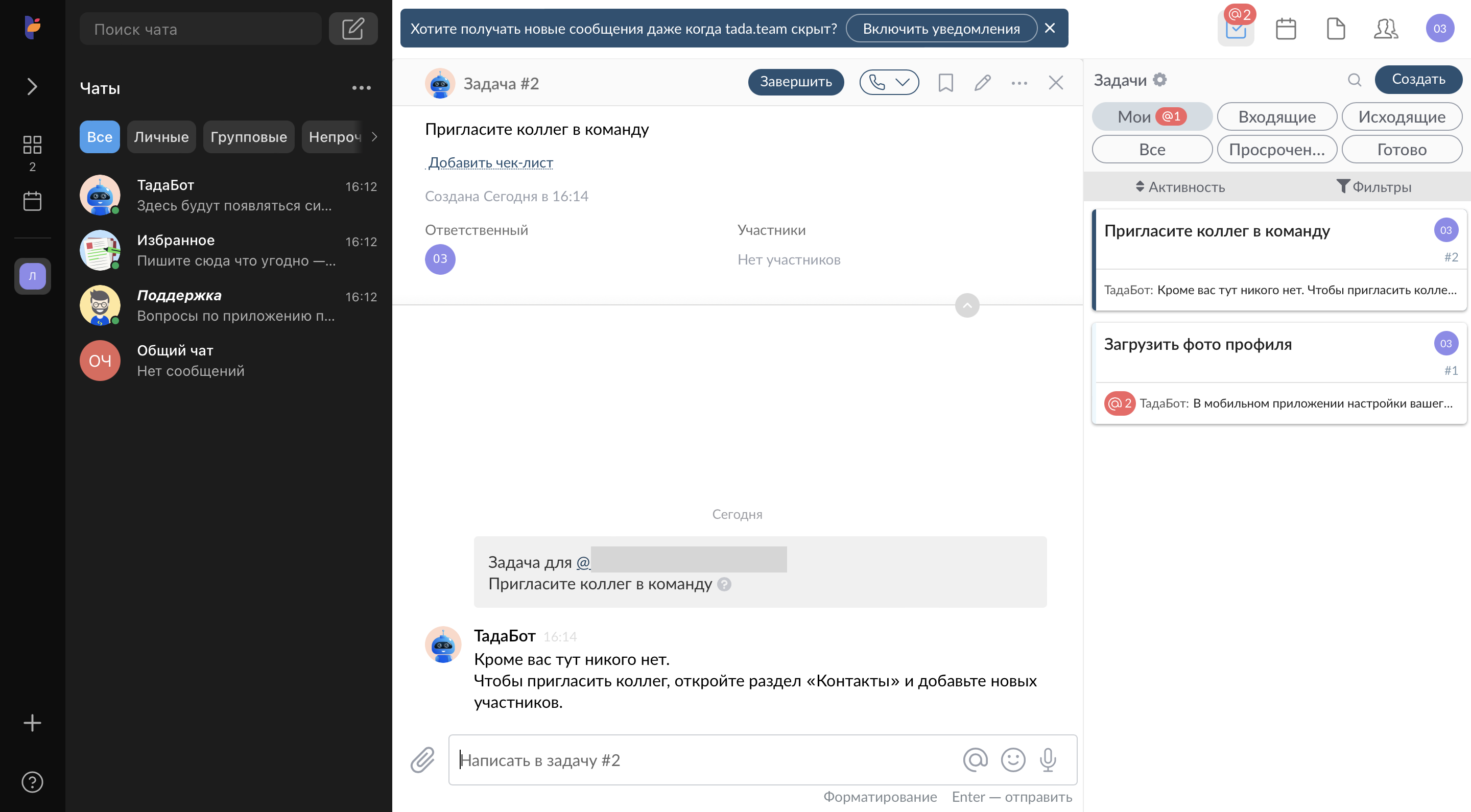The height and width of the screenshot is (812, 1471).
Task: Open the emoji picker smiley icon
Action: (x=1013, y=759)
